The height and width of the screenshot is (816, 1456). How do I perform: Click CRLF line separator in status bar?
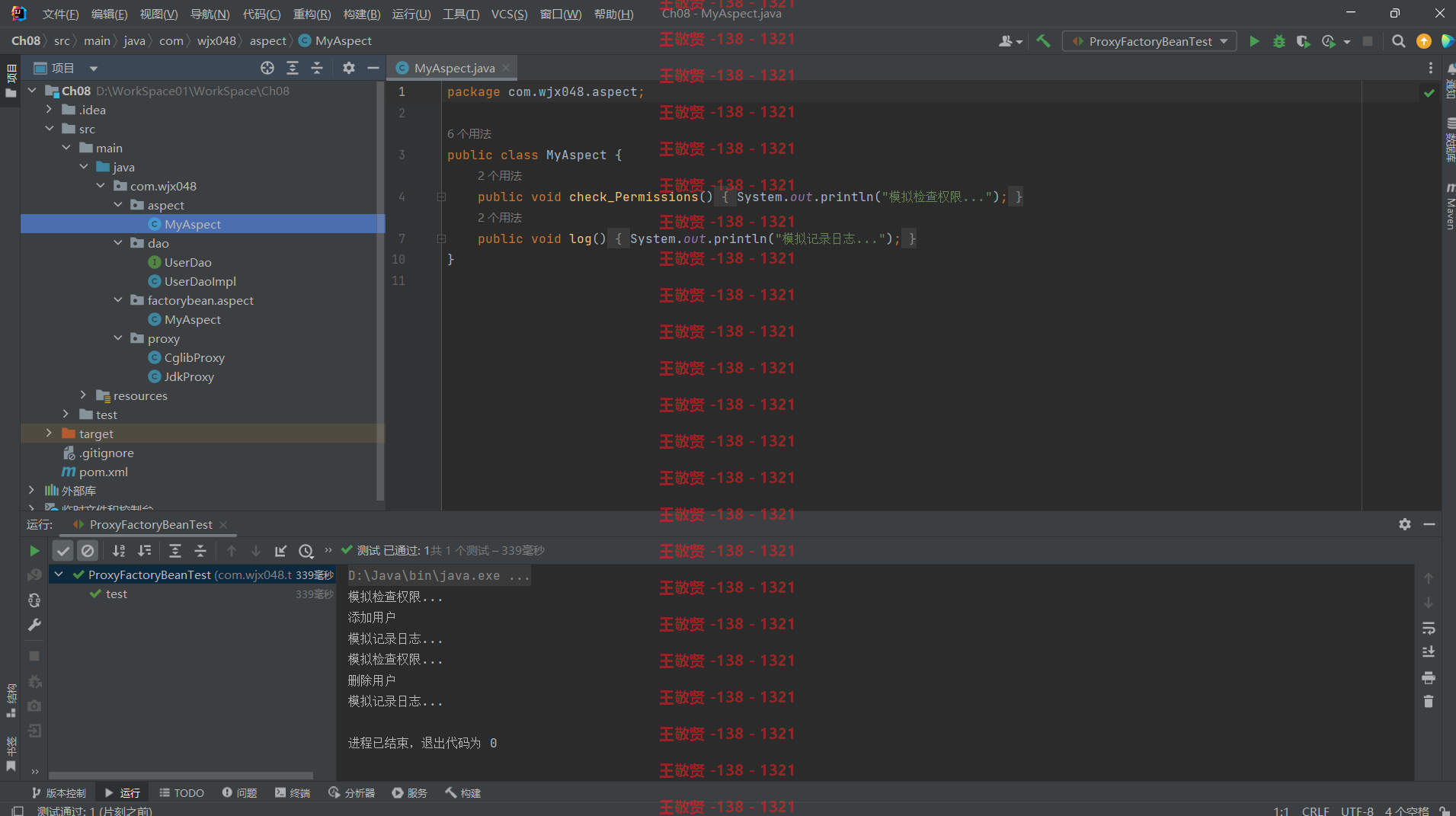click(x=1316, y=811)
